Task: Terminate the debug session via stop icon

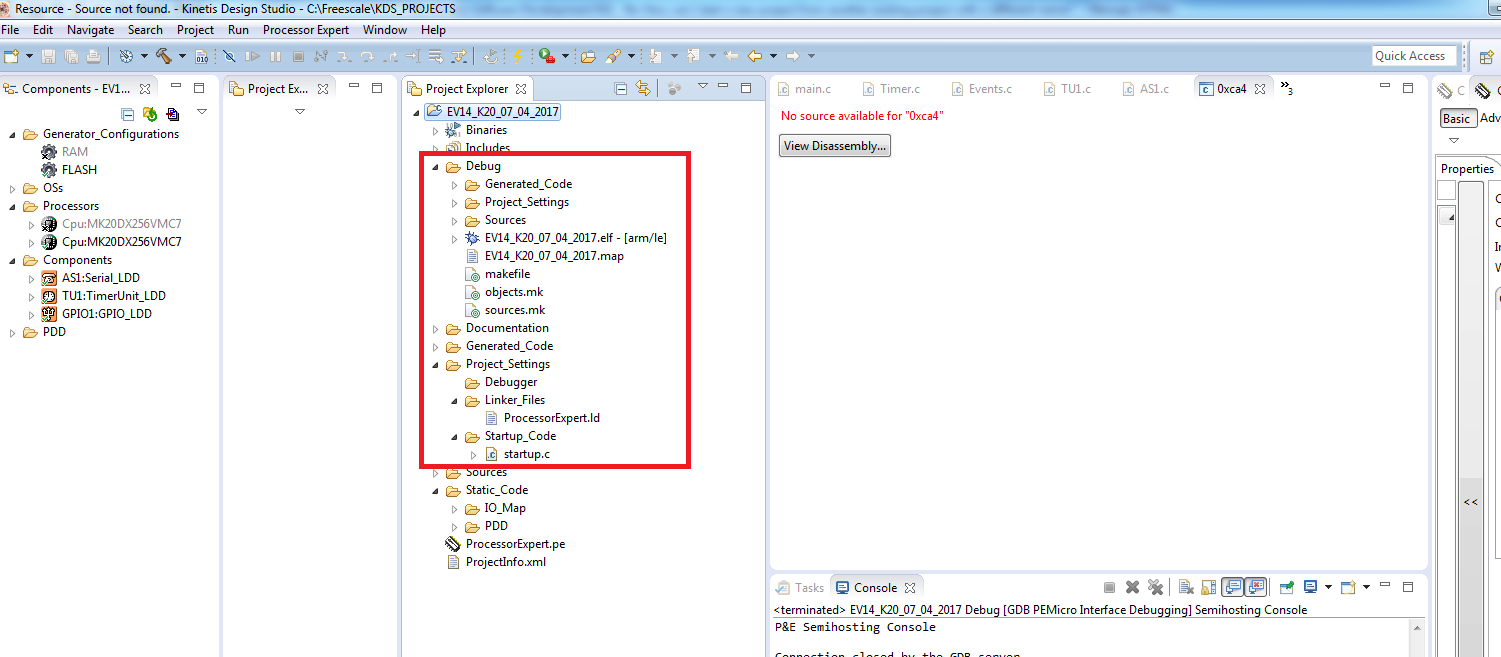Action: pos(297,56)
